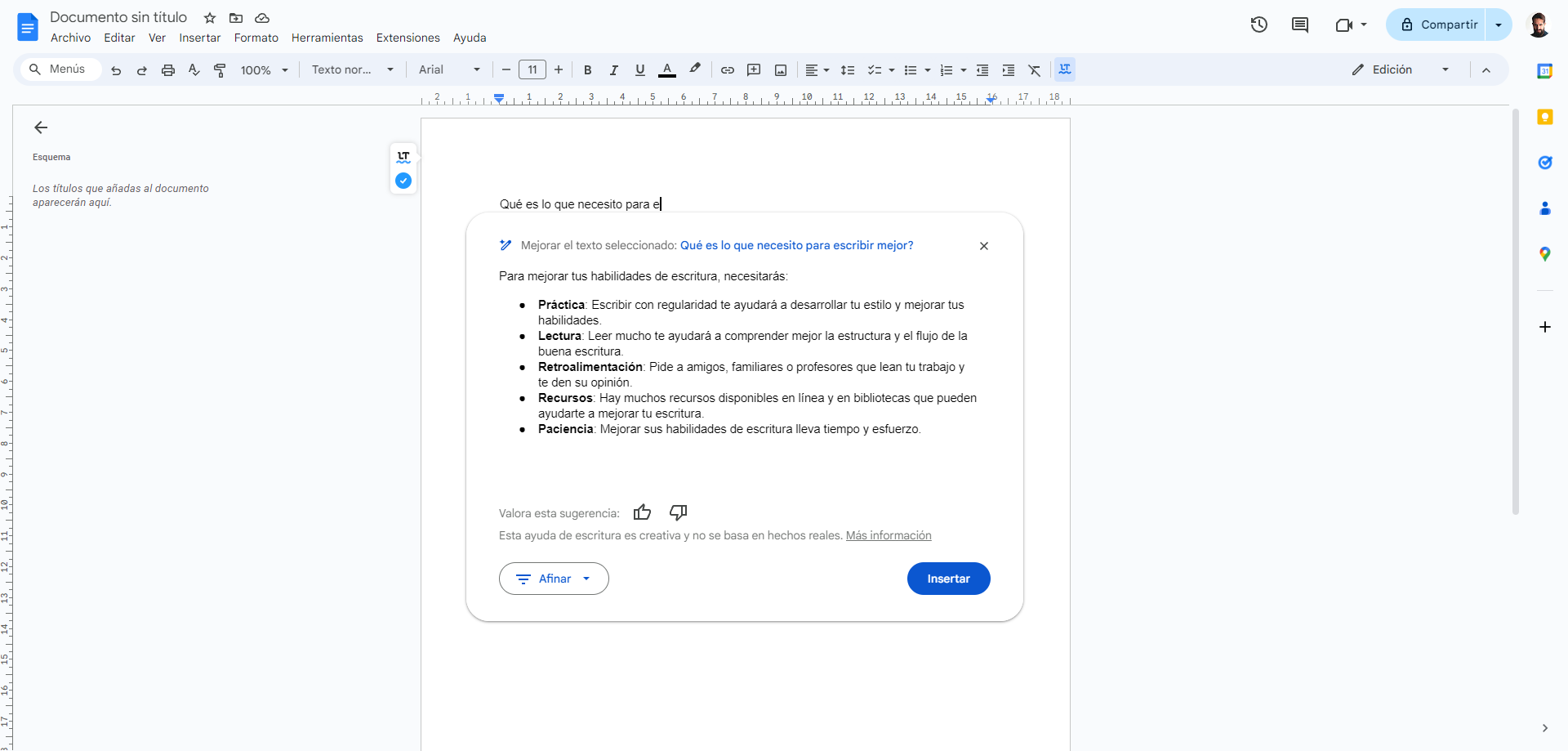Open the Herramientas menu
Viewport: 1568px width, 751px height.
pyautogui.click(x=327, y=38)
